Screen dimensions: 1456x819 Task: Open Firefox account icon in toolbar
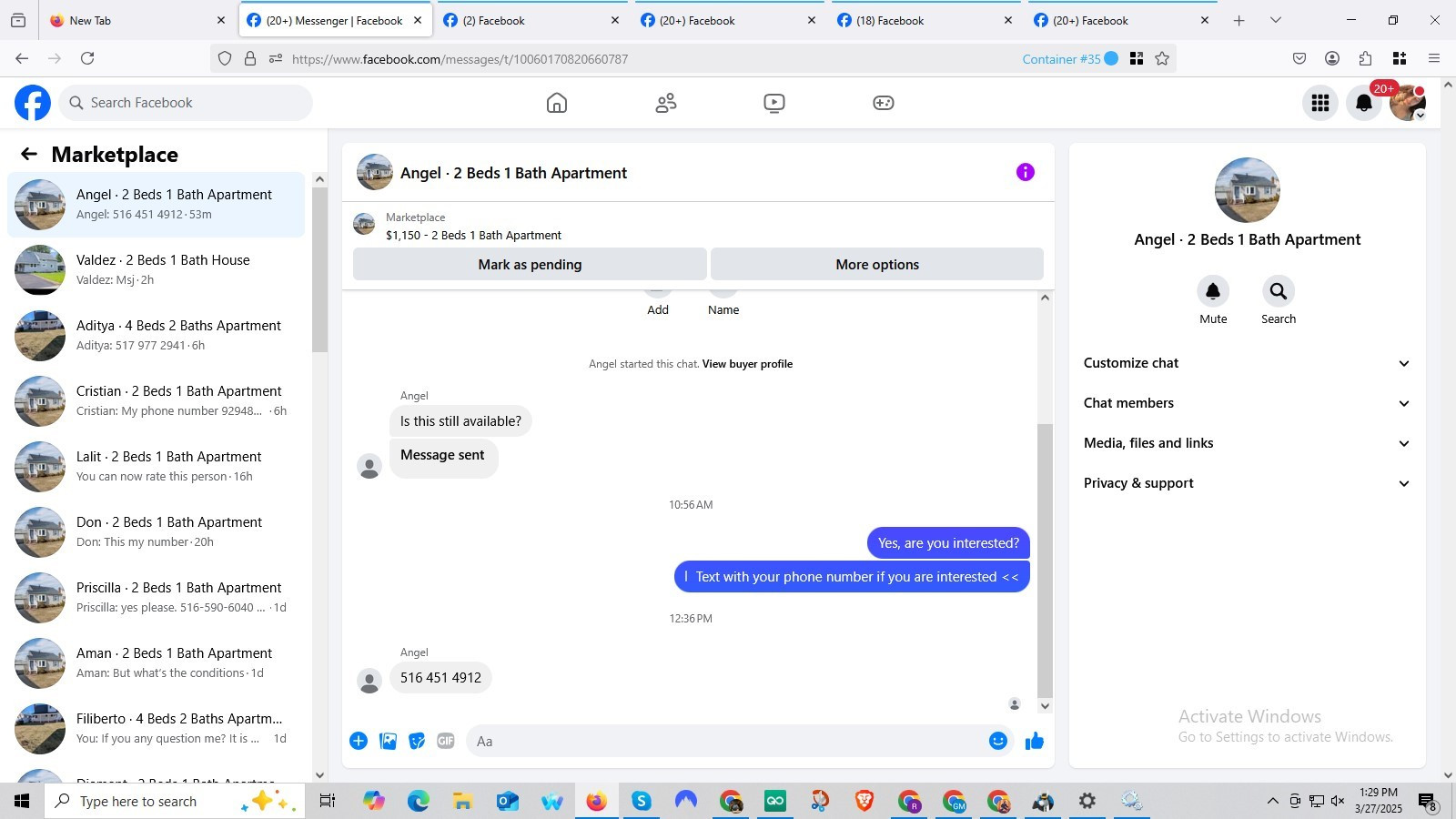pos(1332,58)
